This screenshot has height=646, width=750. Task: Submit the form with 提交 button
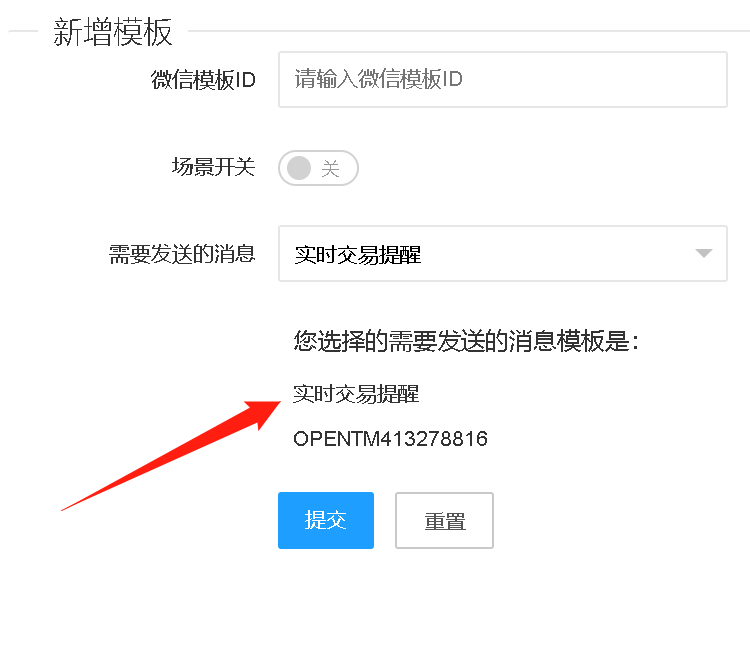(326, 520)
